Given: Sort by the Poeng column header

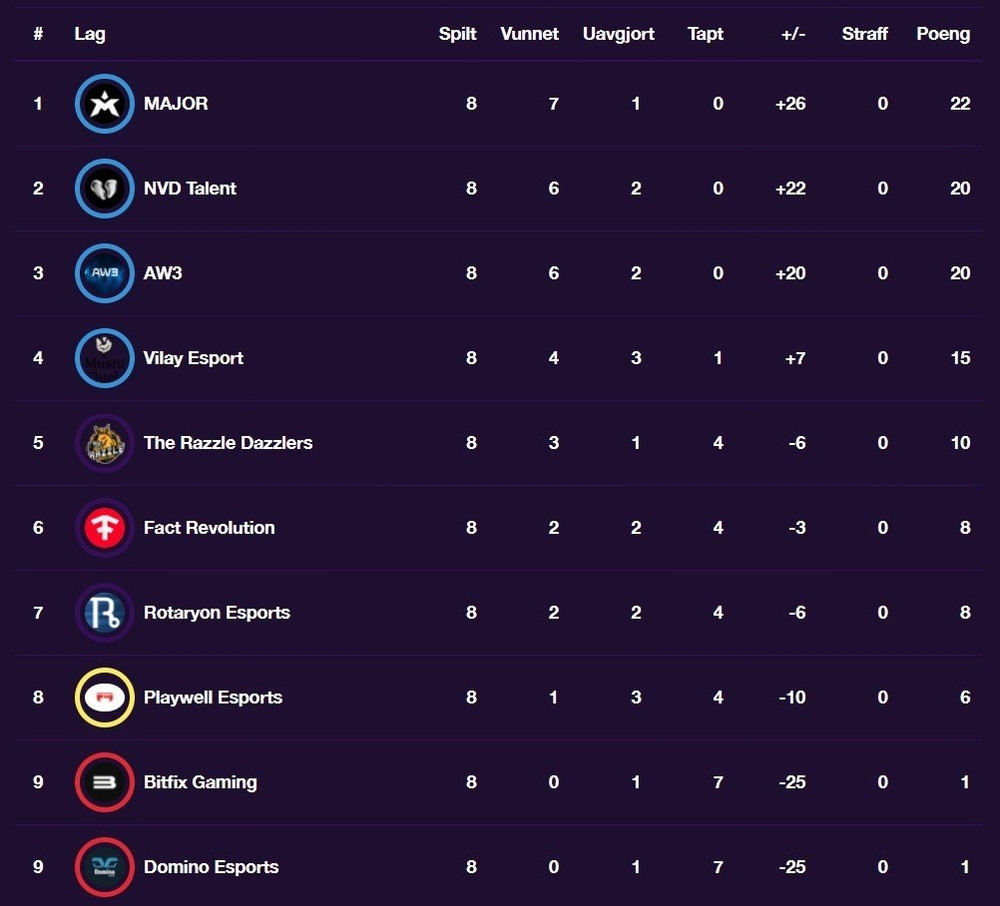Looking at the screenshot, I should pos(943,34).
